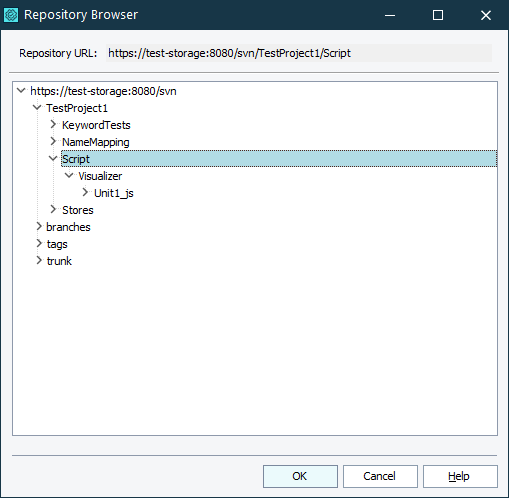
Task: Click the Repository URL field
Action: pyautogui.click(x=299, y=53)
